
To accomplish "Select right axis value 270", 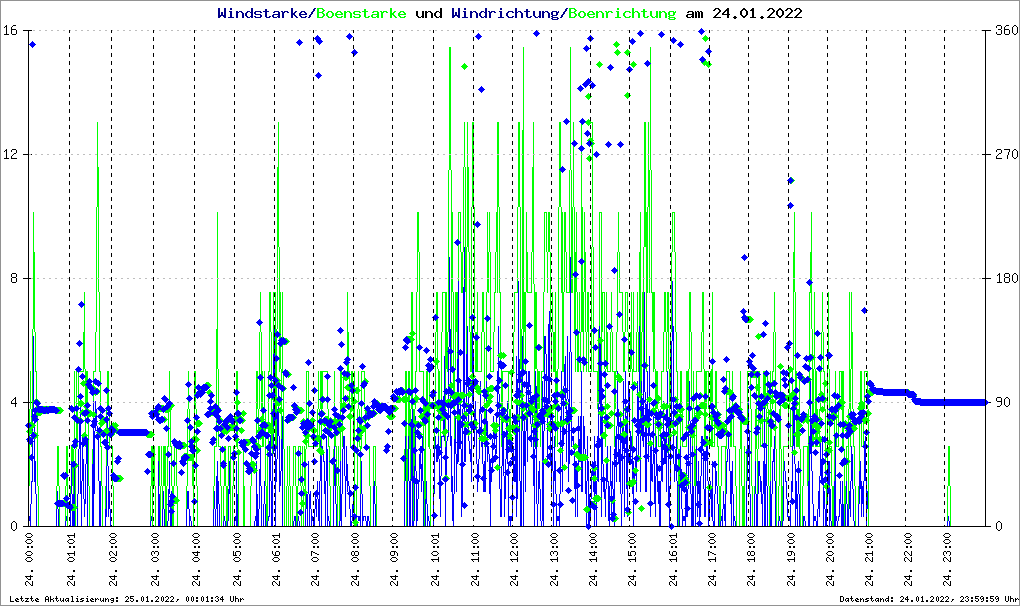I will 1007,155.
